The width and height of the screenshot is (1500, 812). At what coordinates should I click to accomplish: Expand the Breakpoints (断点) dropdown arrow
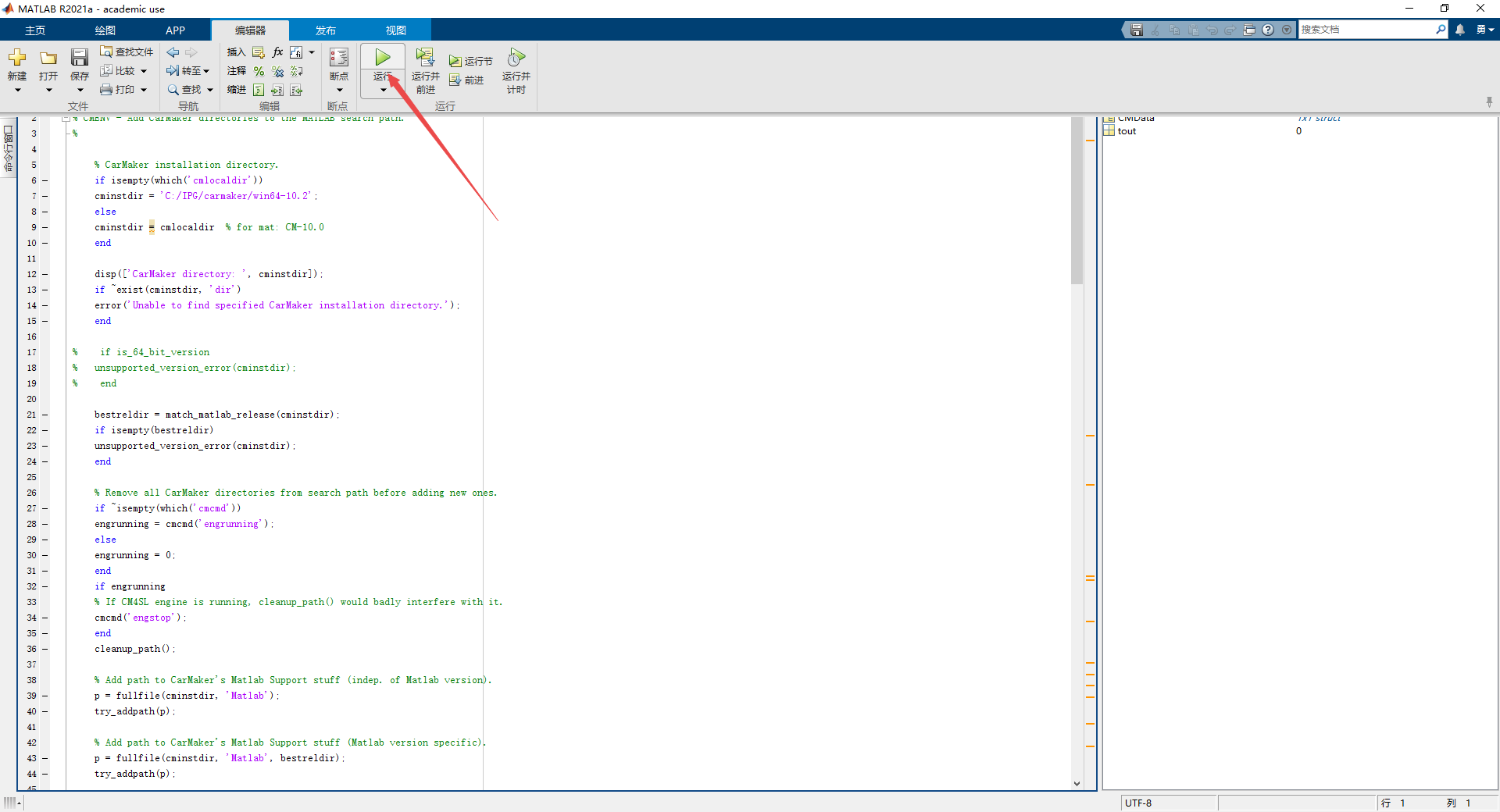[339, 90]
